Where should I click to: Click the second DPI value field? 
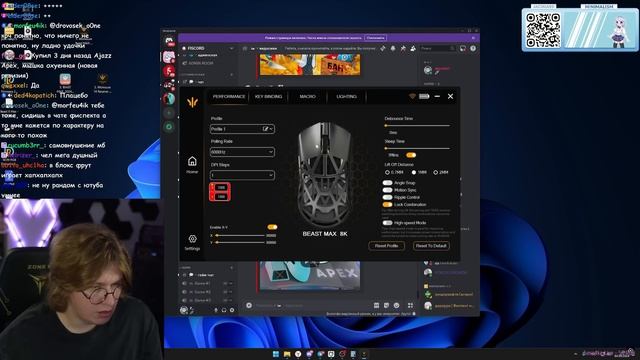(x=221, y=197)
